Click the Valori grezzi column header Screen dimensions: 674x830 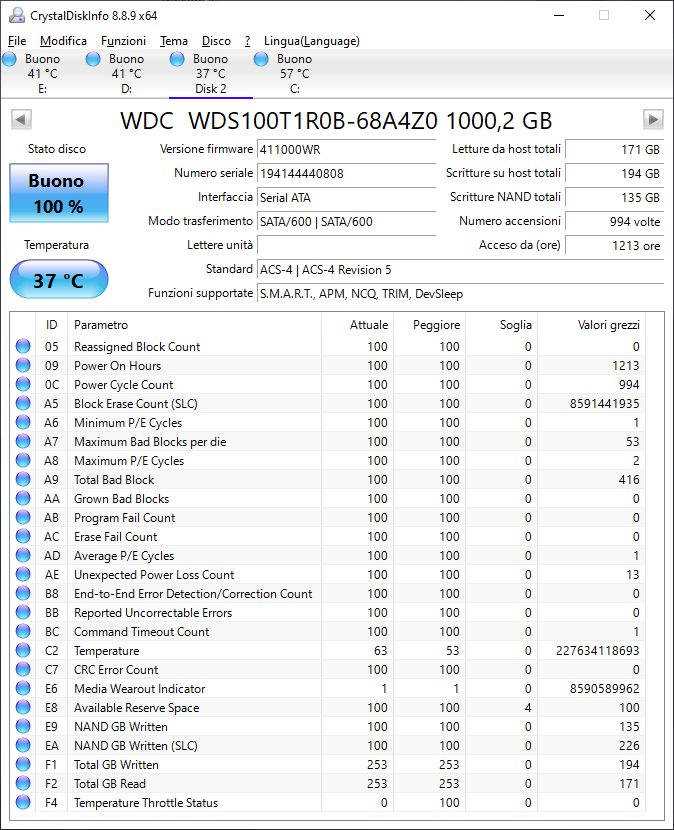click(x=591, y=324)
